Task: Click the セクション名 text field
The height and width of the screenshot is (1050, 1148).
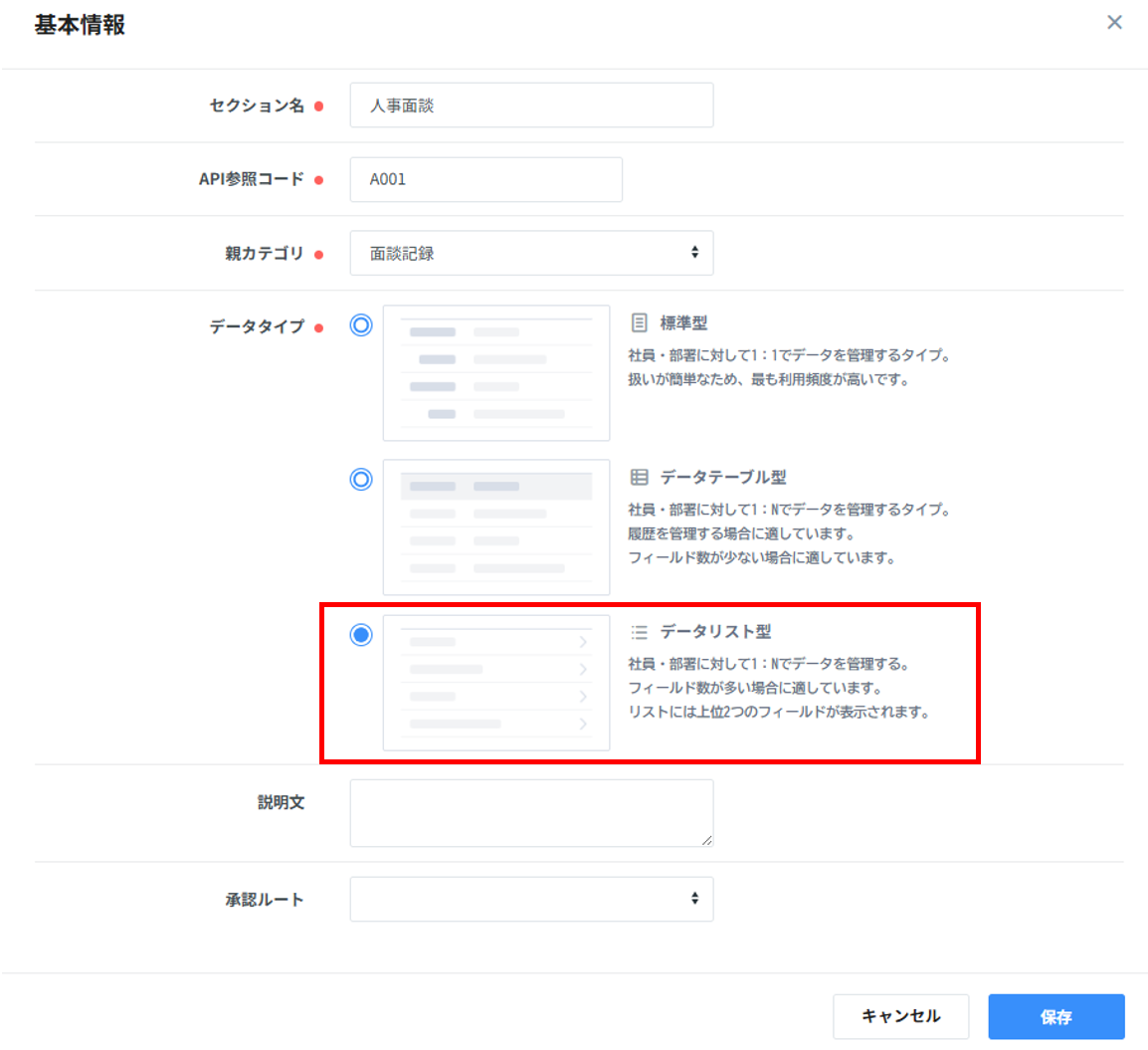Action: coord(531,105)
